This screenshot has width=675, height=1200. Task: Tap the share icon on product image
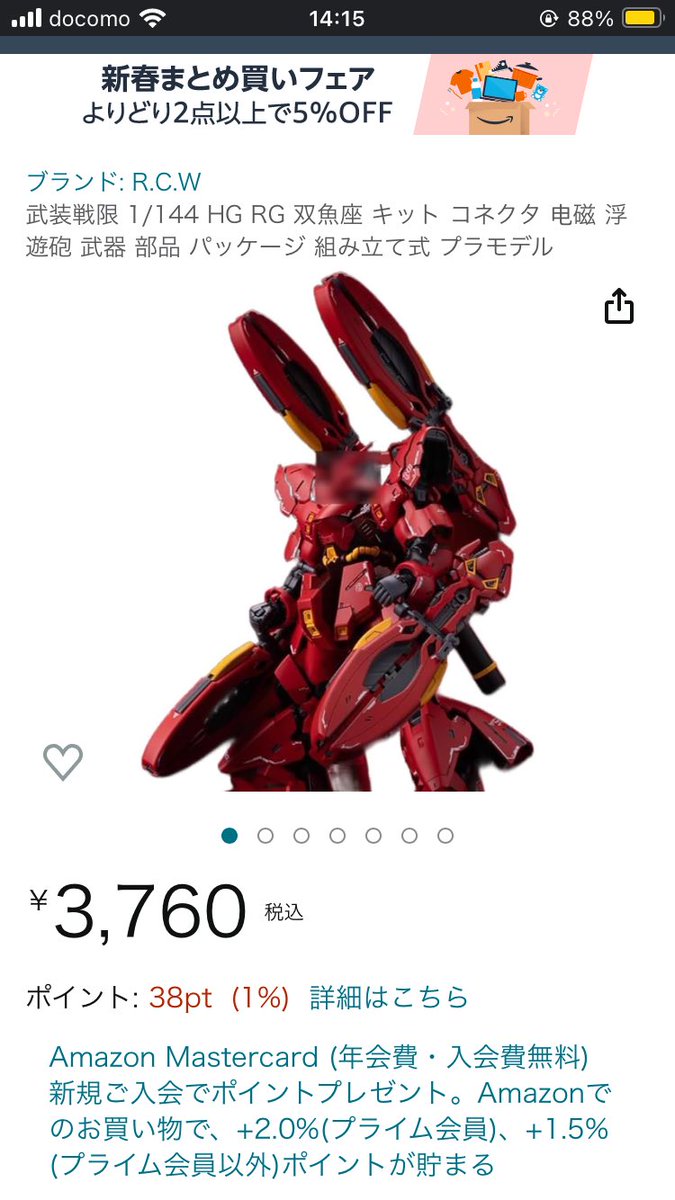coord(619,306)
